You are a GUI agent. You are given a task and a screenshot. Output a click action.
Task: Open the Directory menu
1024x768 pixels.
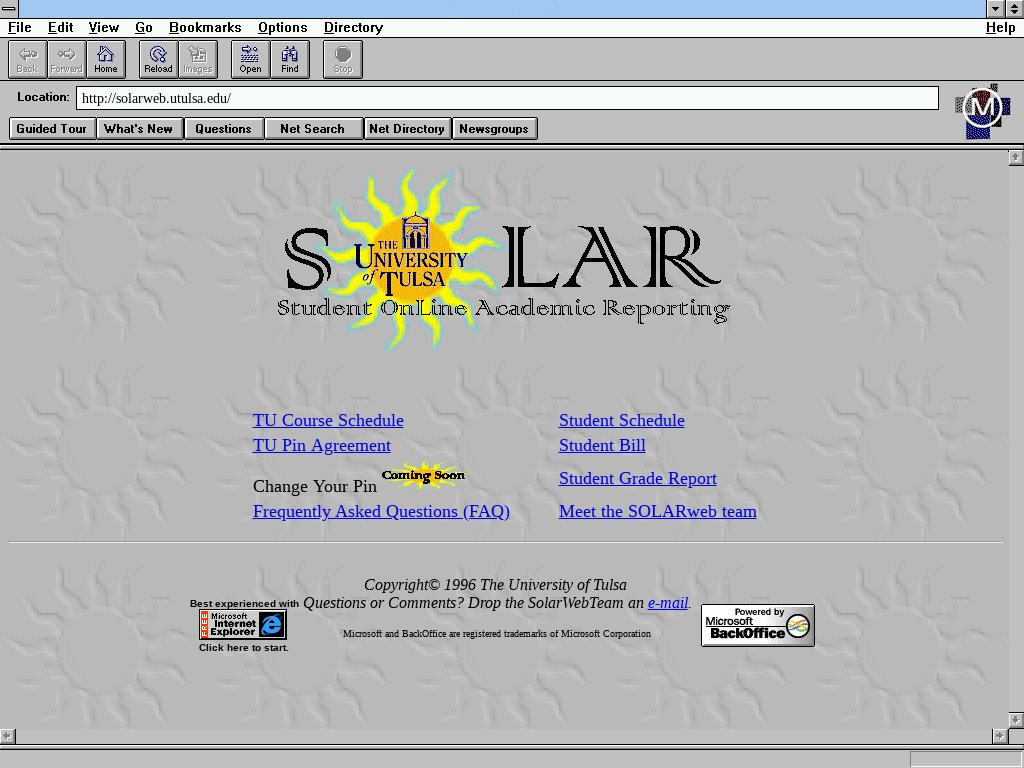pyautogui.click(x=353, y=27)
